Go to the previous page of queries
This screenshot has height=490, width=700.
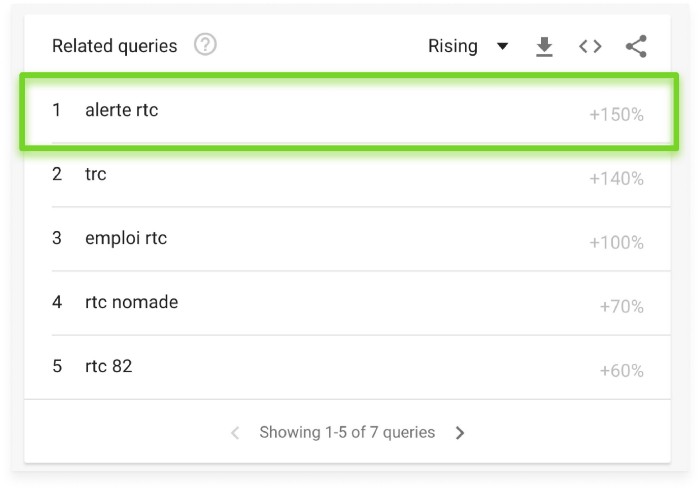tap(235, 433)
